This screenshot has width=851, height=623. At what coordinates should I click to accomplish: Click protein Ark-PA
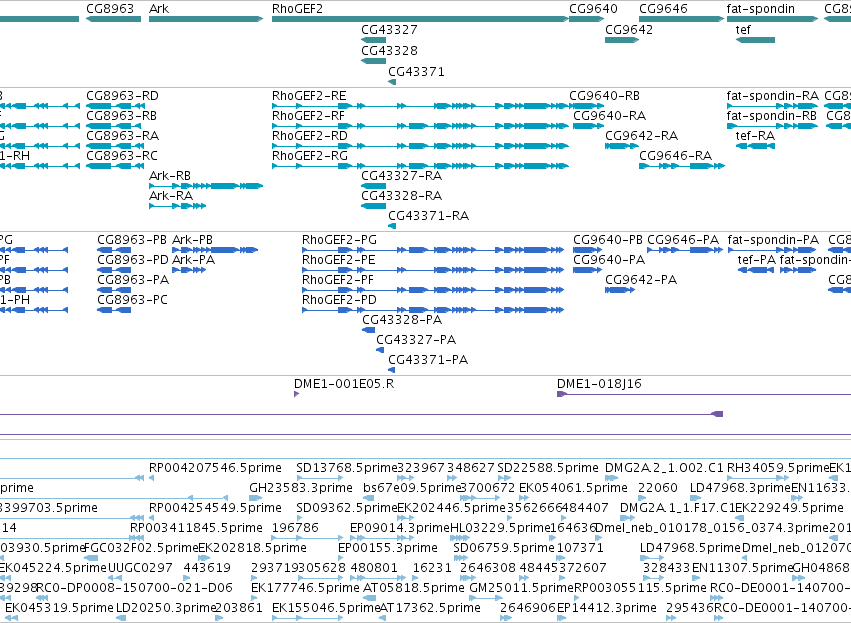pyautogui.click(x=194, y=260)
